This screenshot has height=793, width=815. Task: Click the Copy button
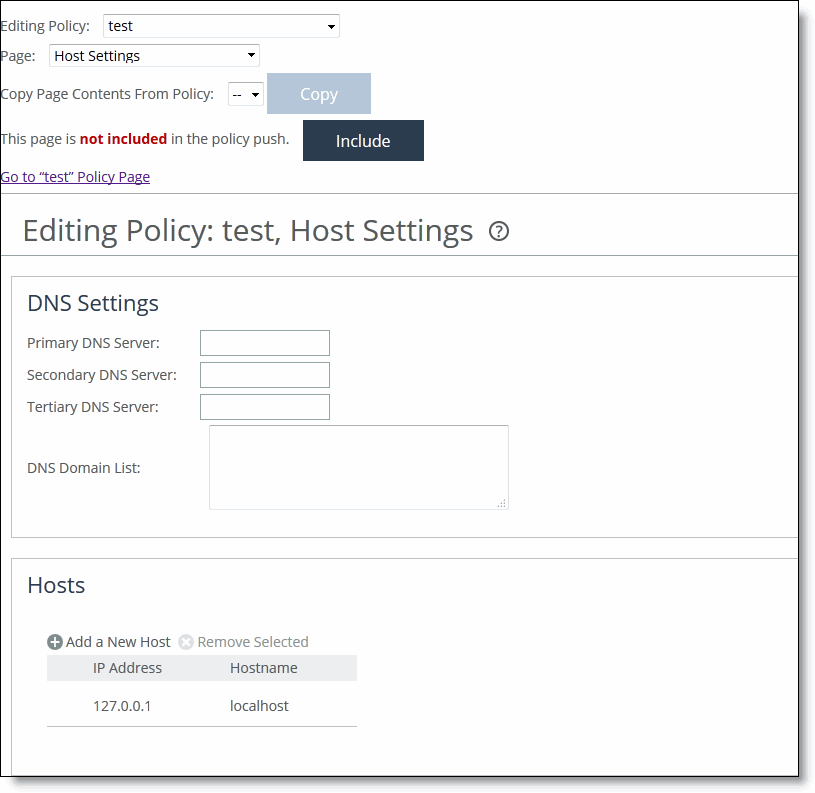319,94
